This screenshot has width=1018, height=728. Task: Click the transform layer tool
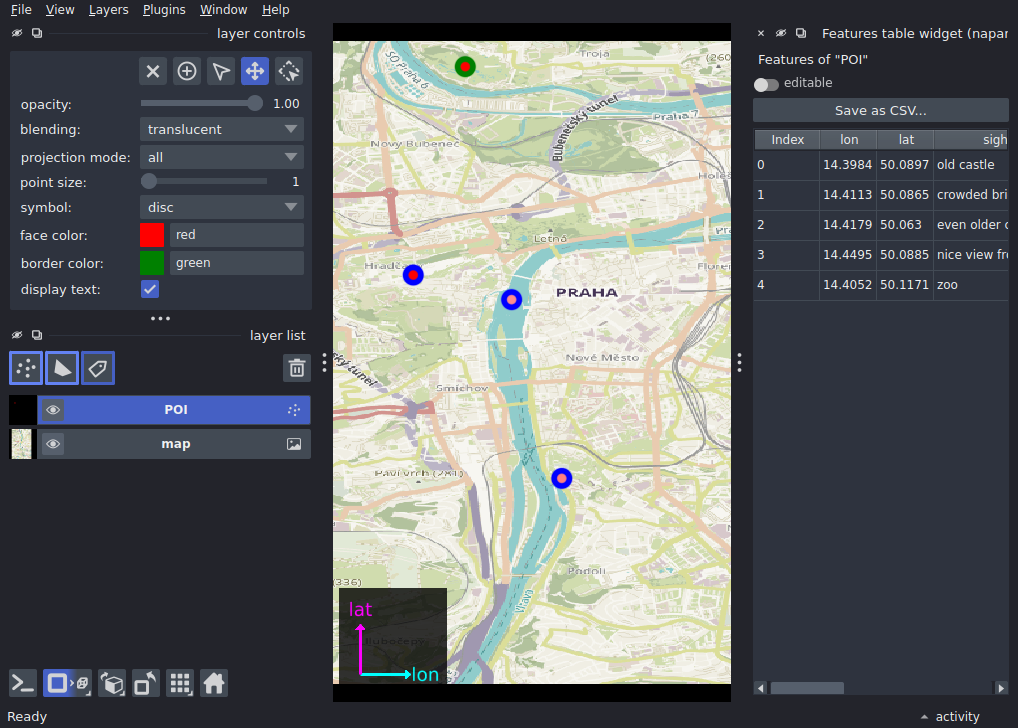(x=289, y=71)
